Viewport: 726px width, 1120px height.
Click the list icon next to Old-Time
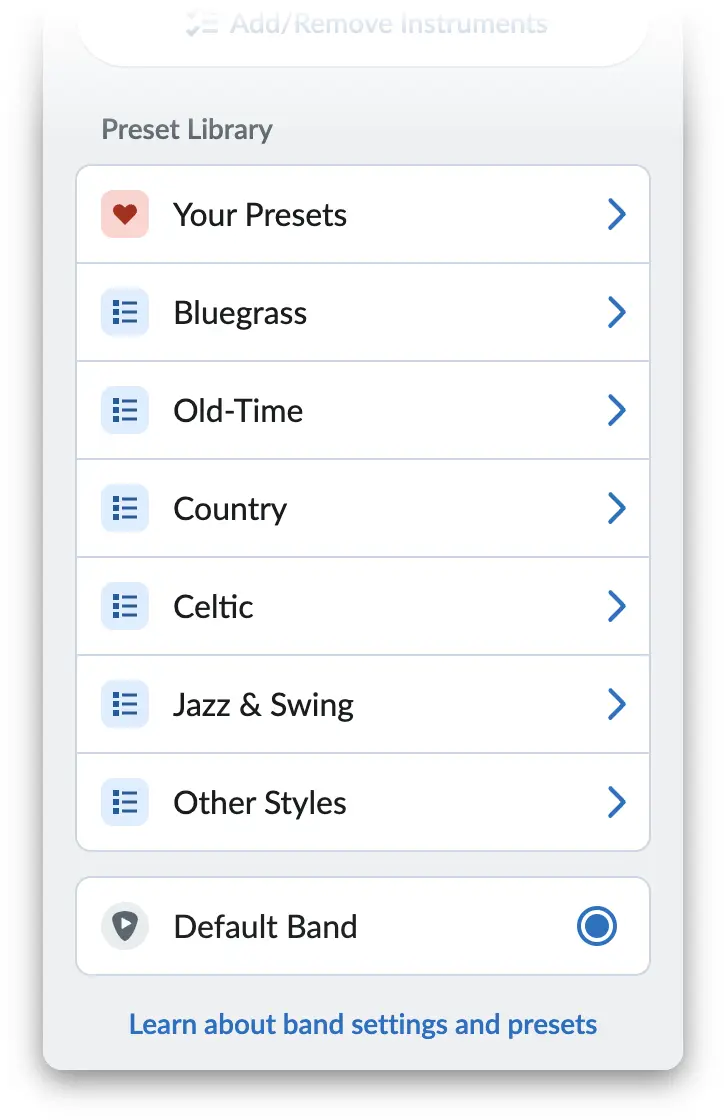point(125,411)
